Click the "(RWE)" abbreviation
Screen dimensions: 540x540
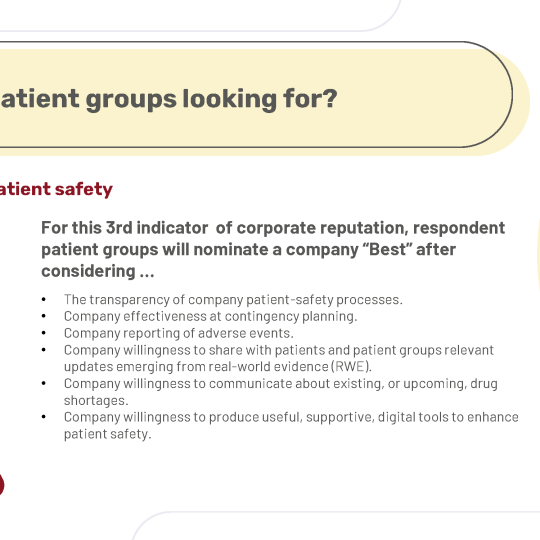click(351, 366)
